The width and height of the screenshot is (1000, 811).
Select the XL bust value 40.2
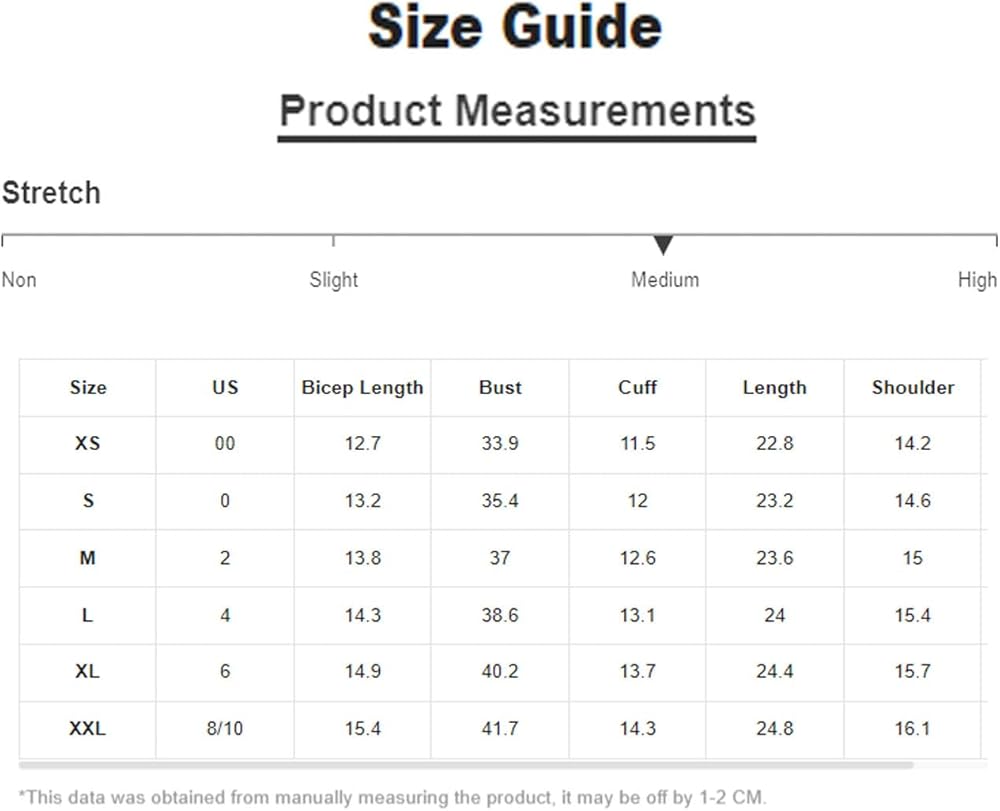click(500, 672)
